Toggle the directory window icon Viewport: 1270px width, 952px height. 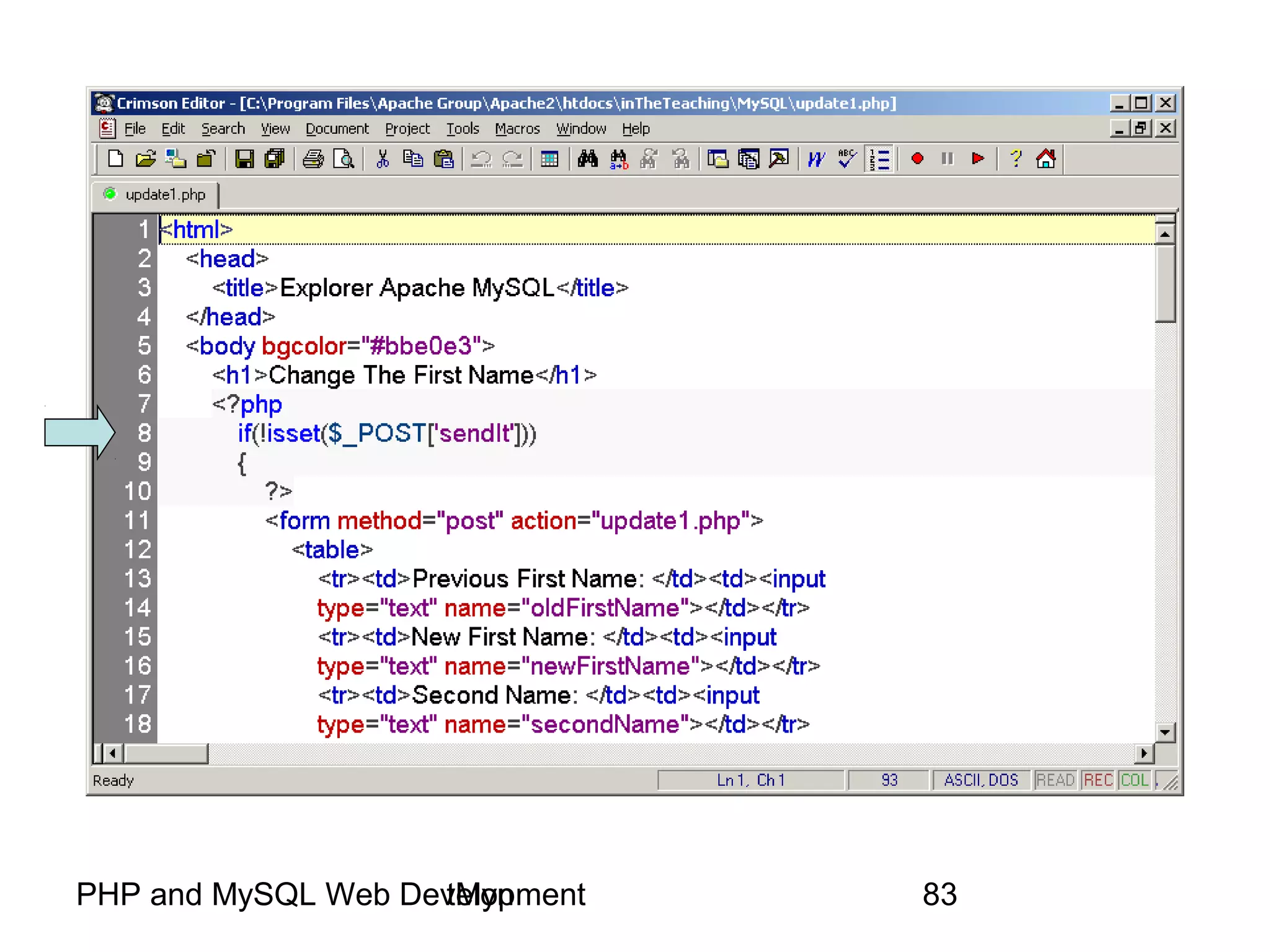point(718,159)
